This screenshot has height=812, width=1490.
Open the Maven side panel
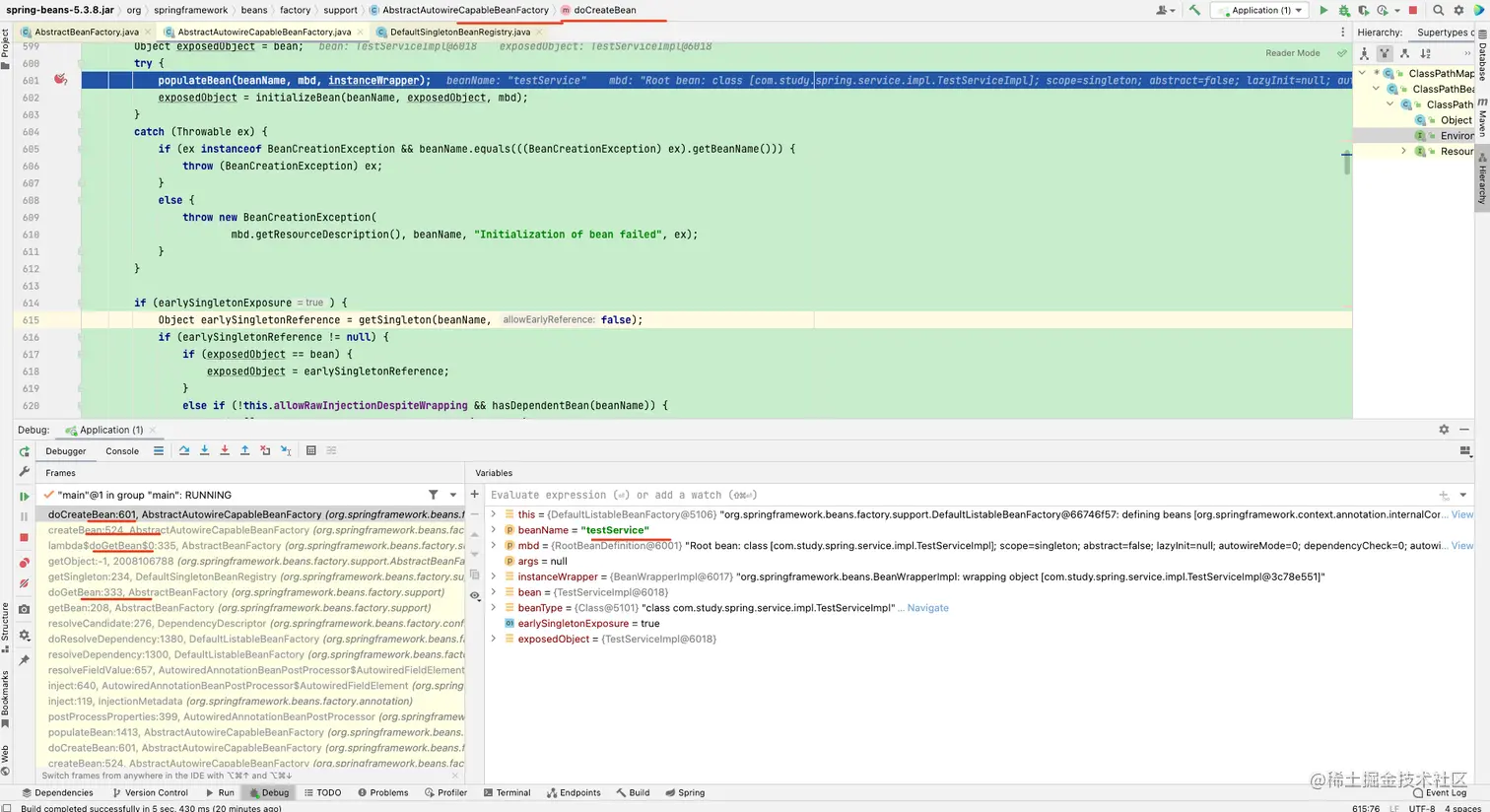click(1482, 120)
